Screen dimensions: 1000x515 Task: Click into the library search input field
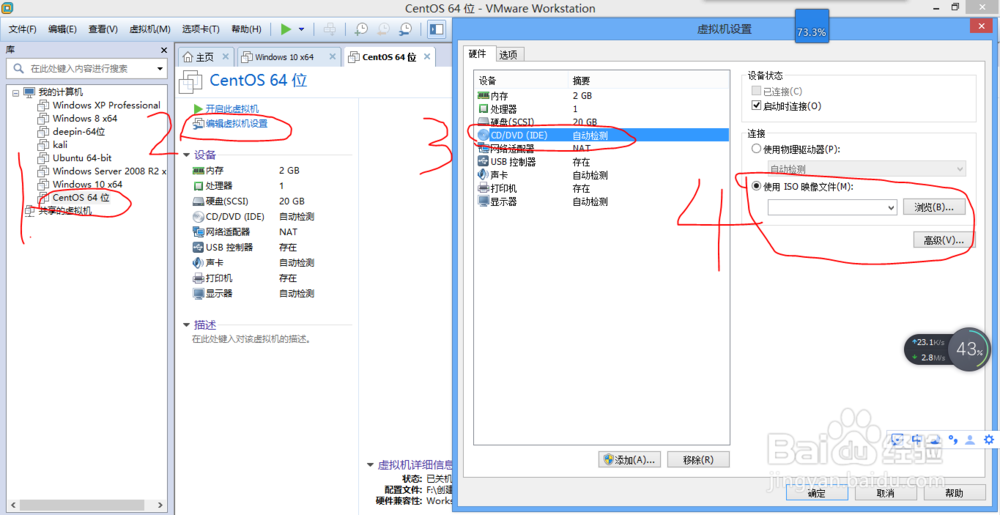pos(89,68)
